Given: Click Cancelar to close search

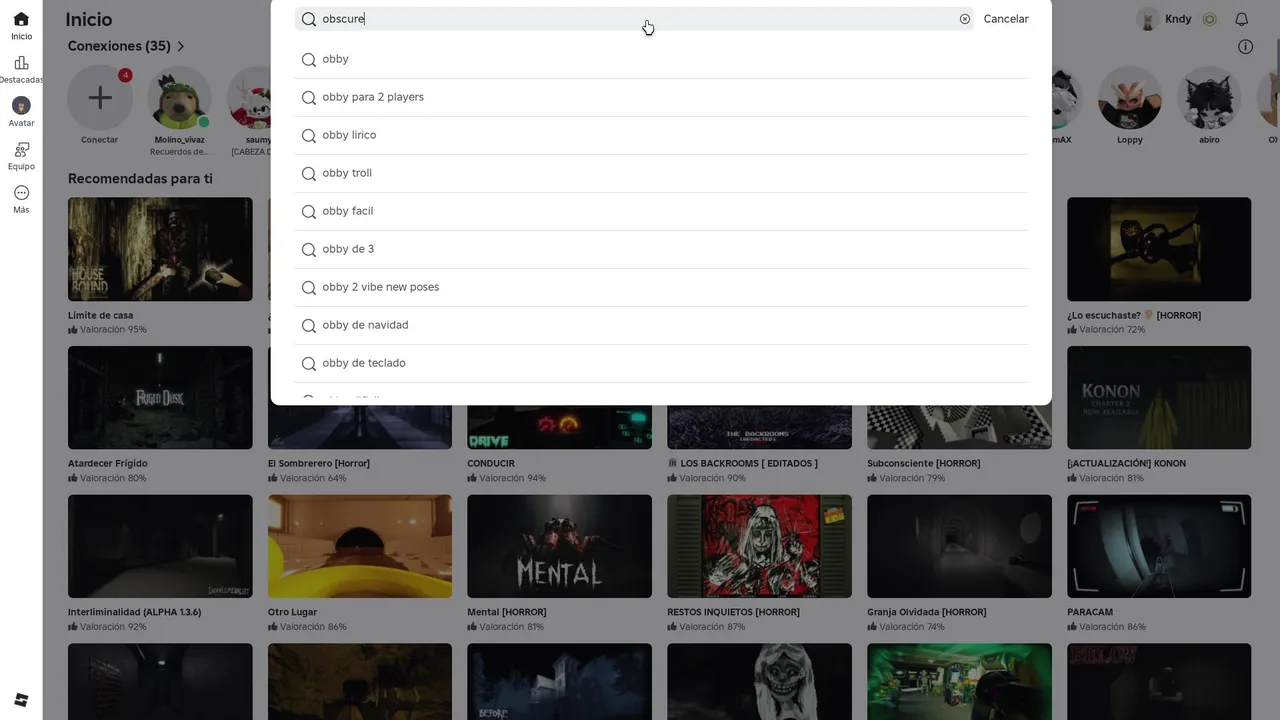Looking at the screenshot, I should [x=1006, y=19].
